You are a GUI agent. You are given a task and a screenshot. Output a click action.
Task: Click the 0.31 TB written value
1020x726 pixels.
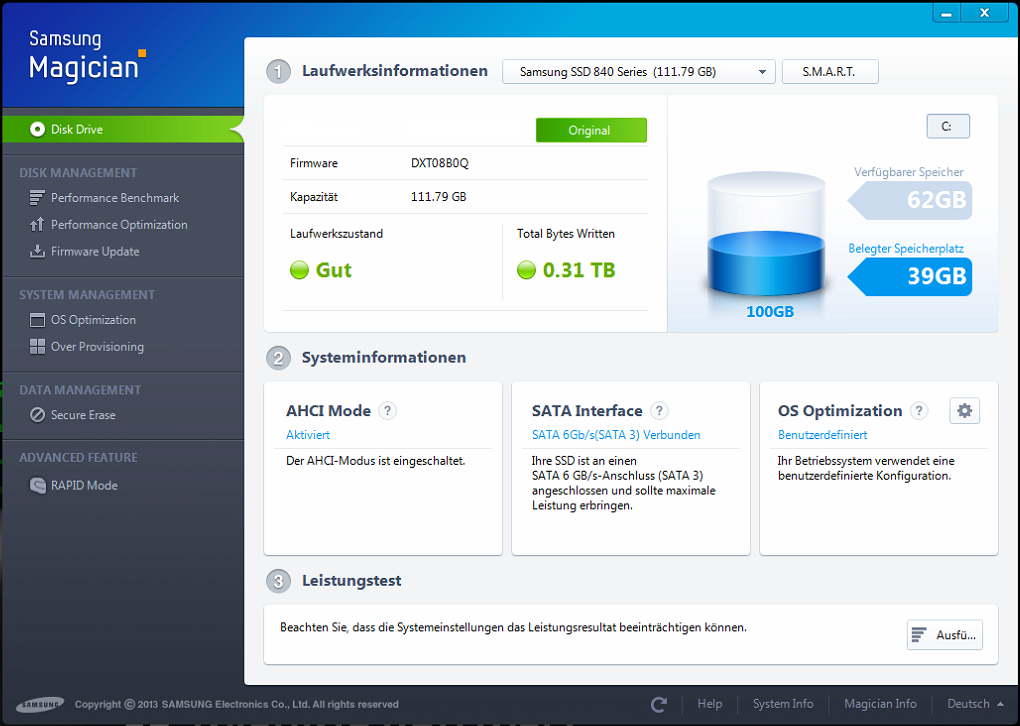pyautogui.click(x=579, y=270)
